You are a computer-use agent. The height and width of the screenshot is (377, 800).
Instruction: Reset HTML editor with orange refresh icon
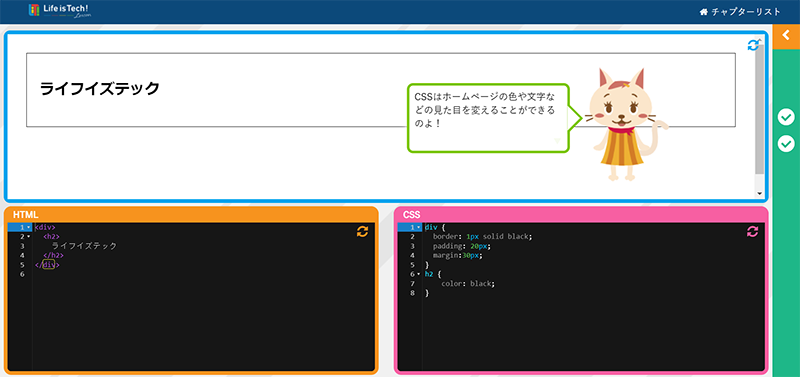(x=362, y=232)
